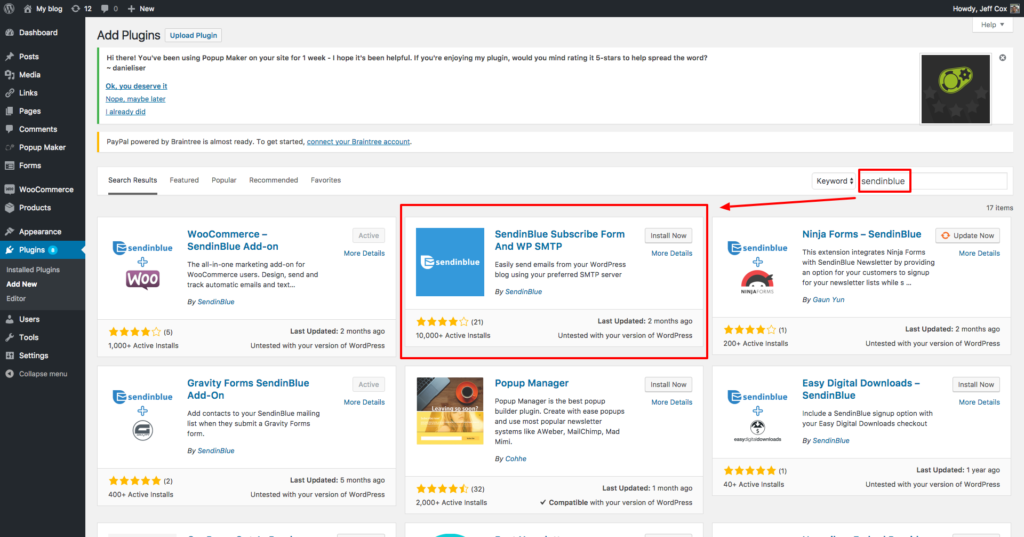Switch to the Featured tab
The width and height of the screenshot is (1024, 537).
(184, 180)
